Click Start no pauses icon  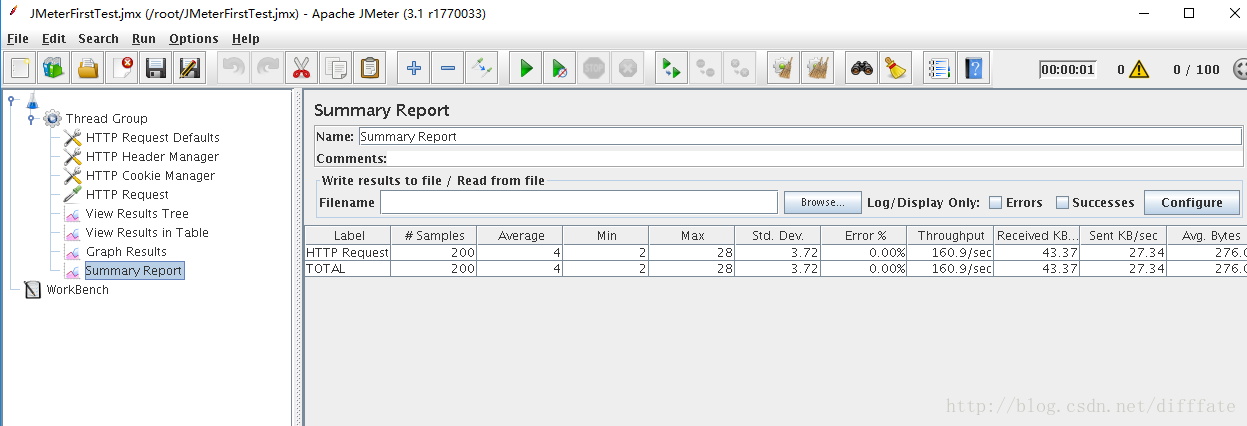click(x=560, y=68)
